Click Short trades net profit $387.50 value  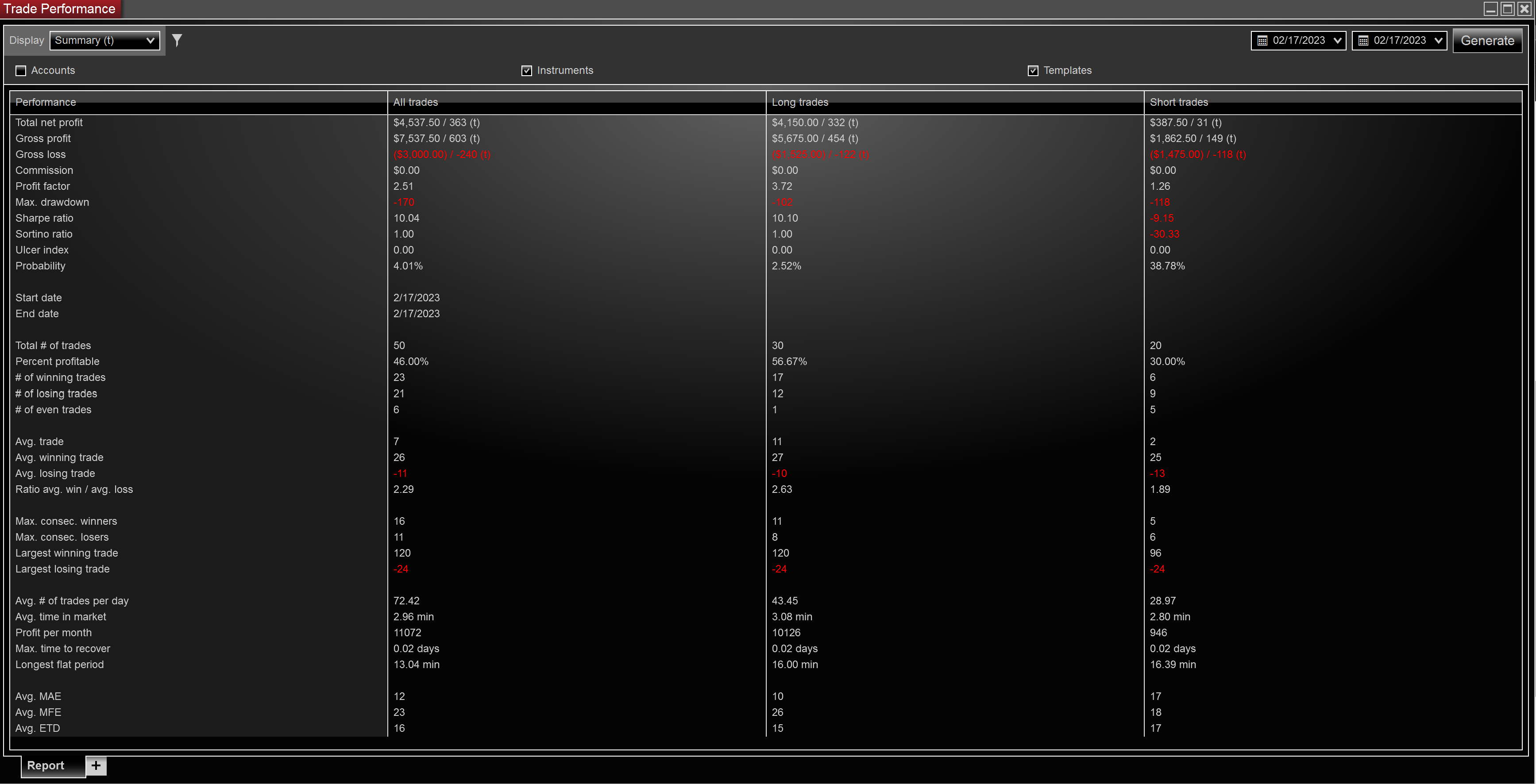coord(1185,122)
